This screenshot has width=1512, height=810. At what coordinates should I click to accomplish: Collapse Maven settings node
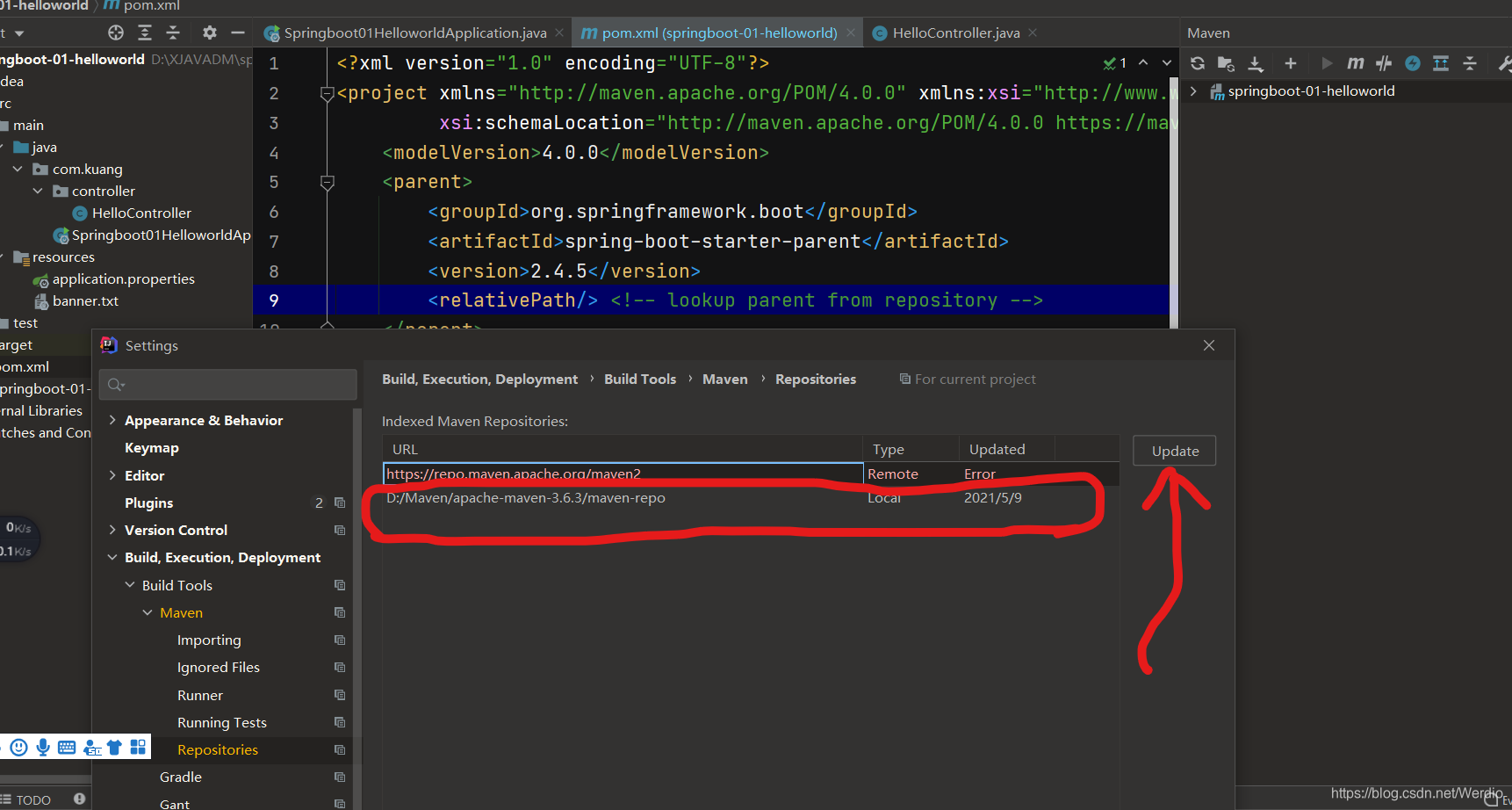148,612
